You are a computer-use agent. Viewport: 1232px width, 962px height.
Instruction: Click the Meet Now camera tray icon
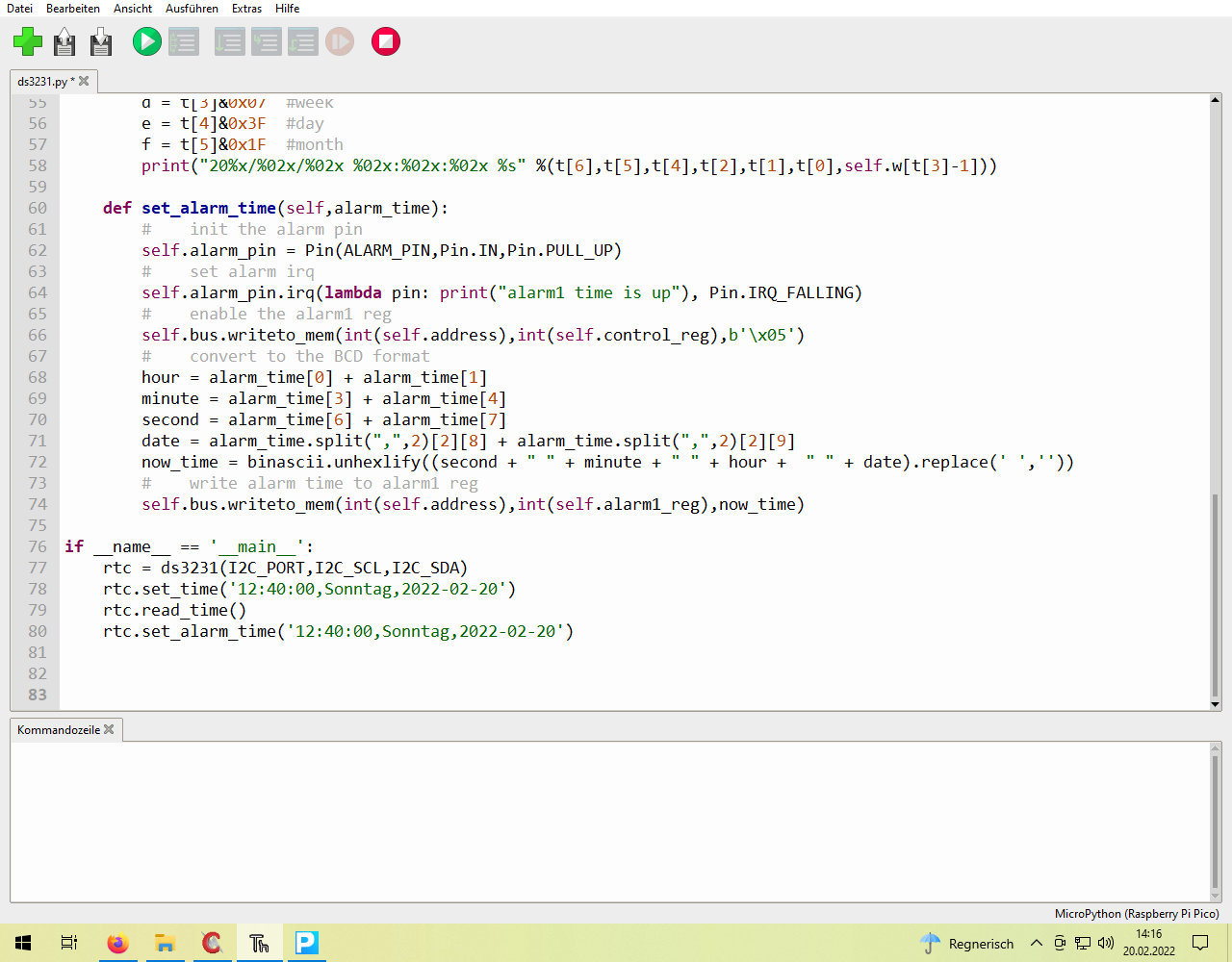pos(1060,943)
